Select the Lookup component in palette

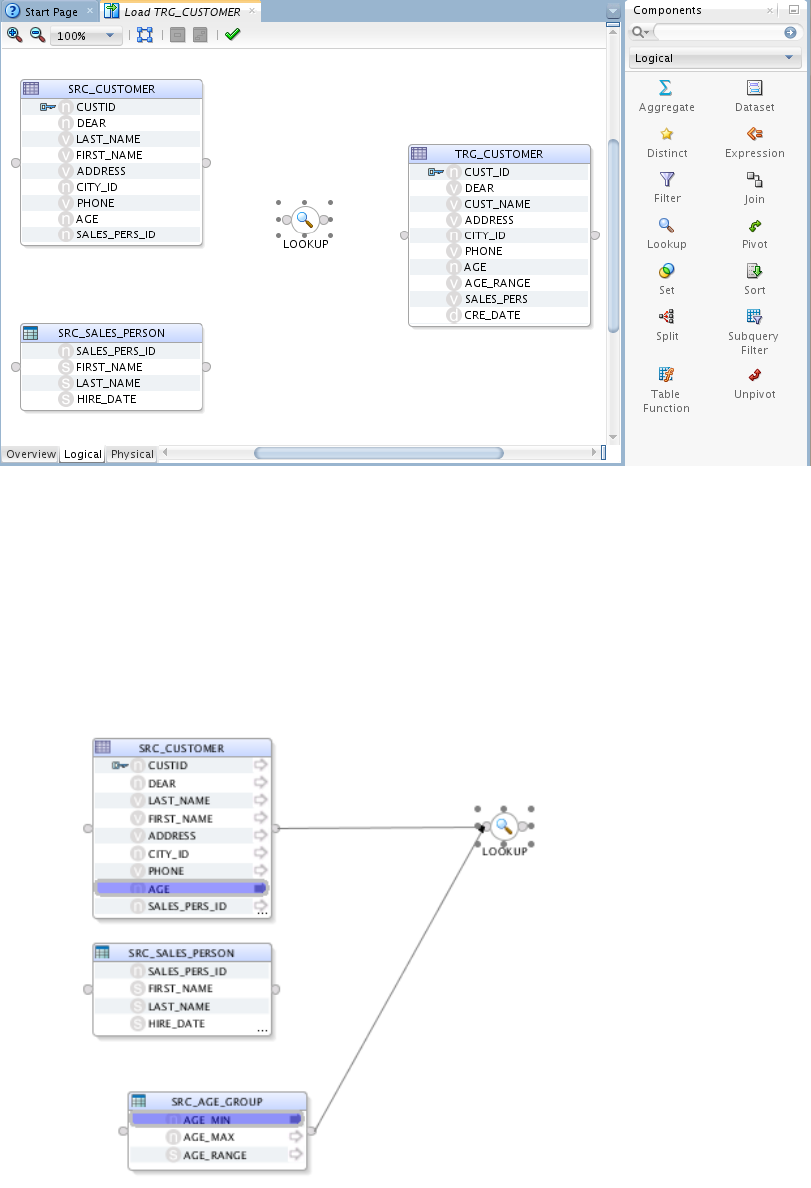pos(666,234)
